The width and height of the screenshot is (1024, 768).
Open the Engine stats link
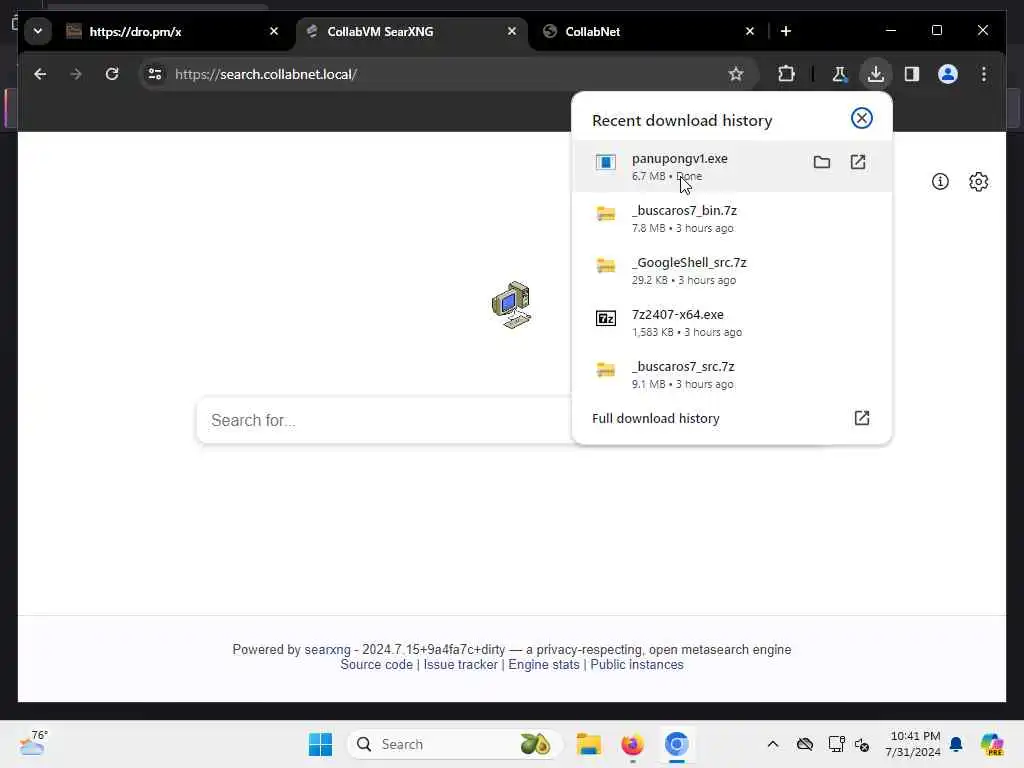click(x=543, y=665)
